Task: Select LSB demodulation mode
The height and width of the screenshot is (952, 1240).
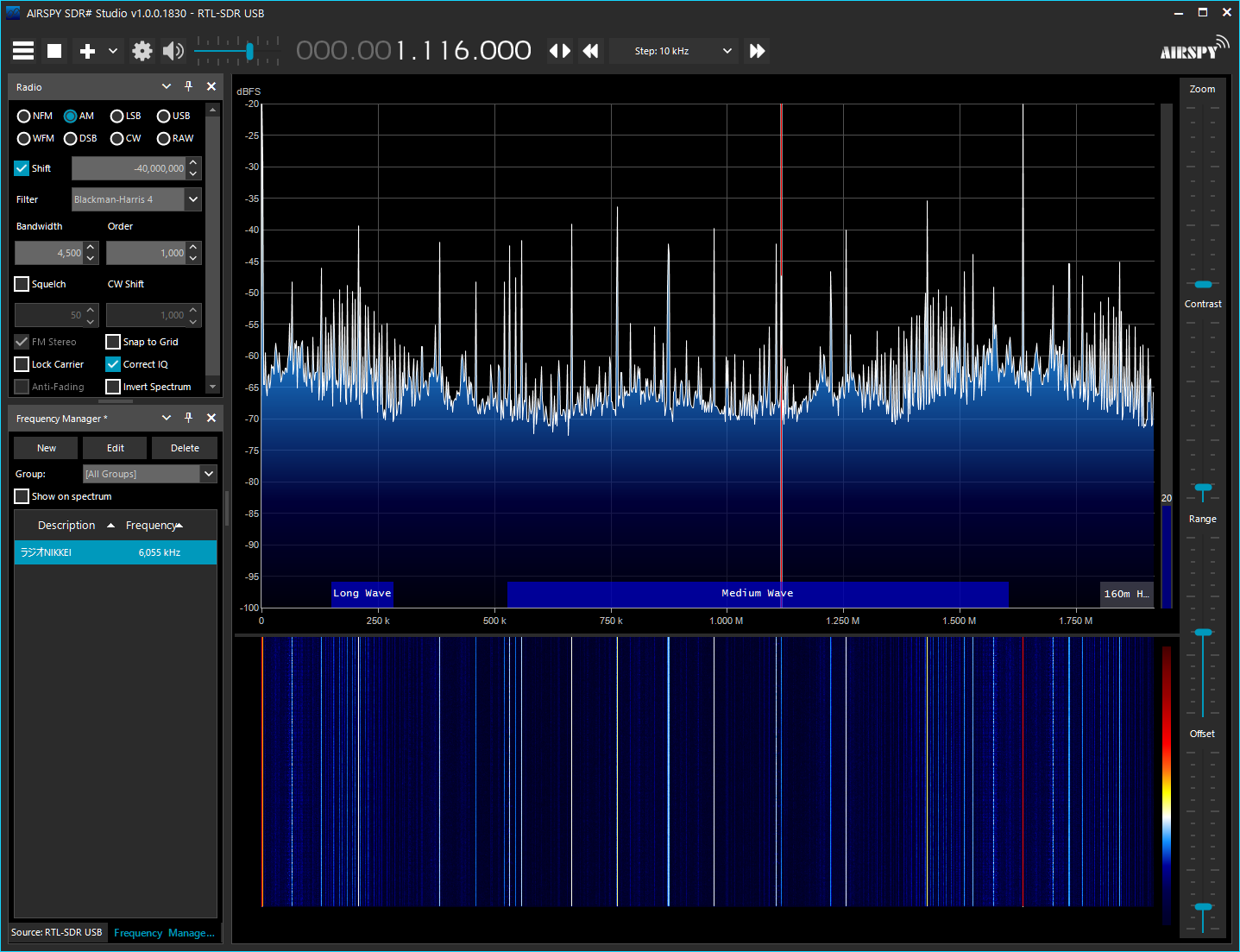Action: pos(126,116)
